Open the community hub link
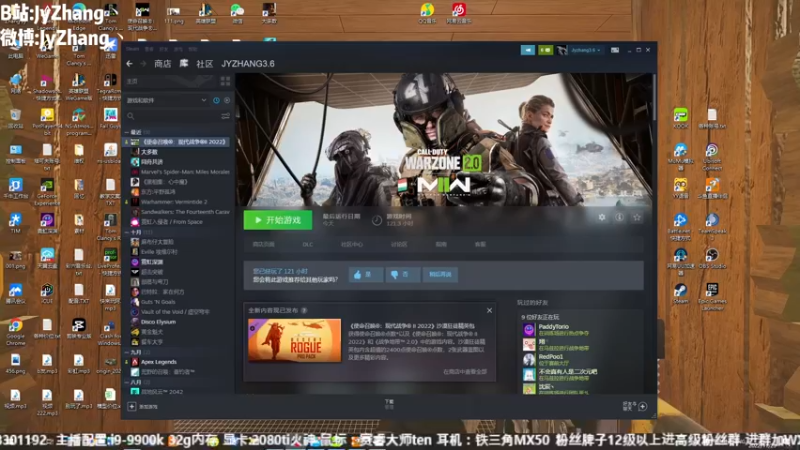The image size is (800, 450). 352,244
